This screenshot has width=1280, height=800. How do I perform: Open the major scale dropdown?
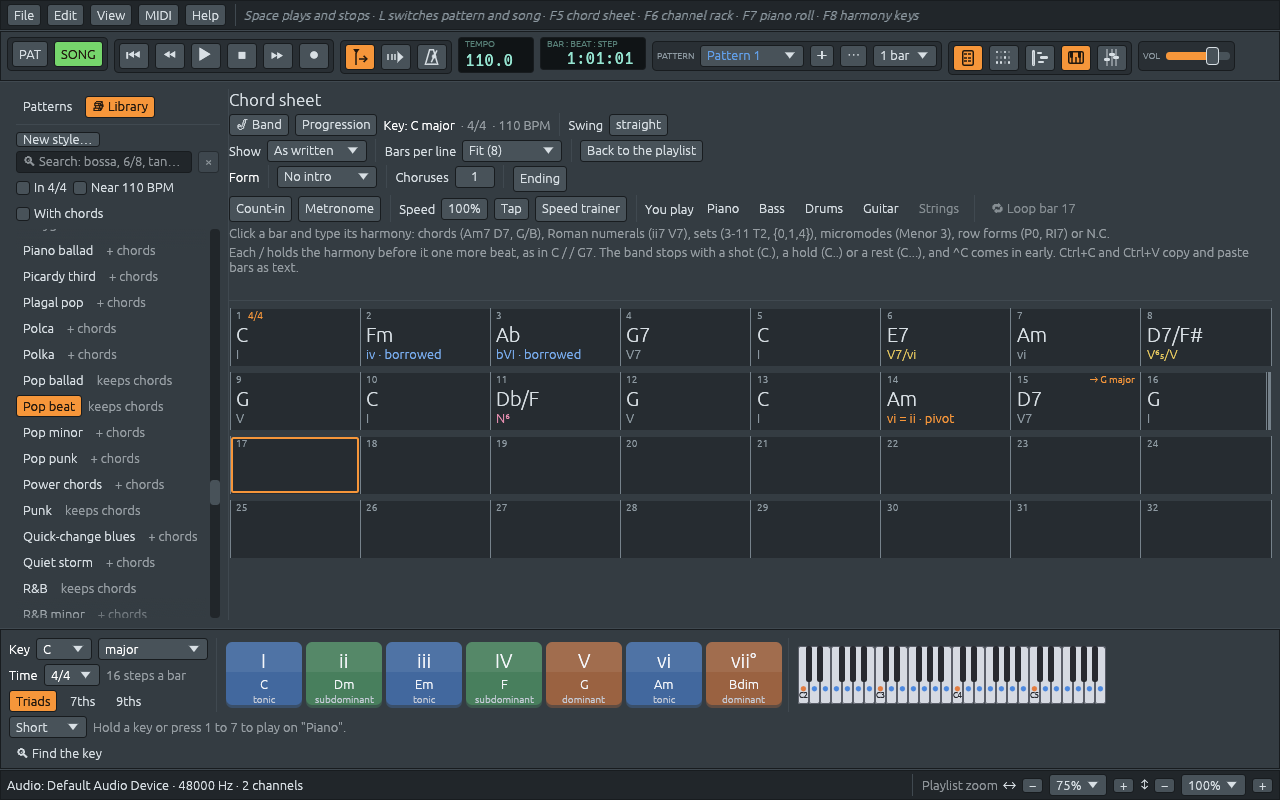click(x=153, y=649)
